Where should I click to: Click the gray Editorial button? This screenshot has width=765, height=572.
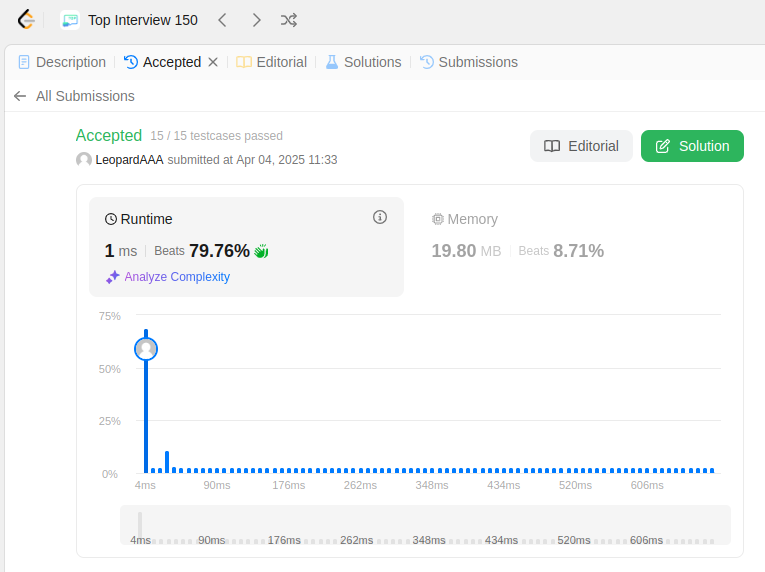click(x=581, y=146)
